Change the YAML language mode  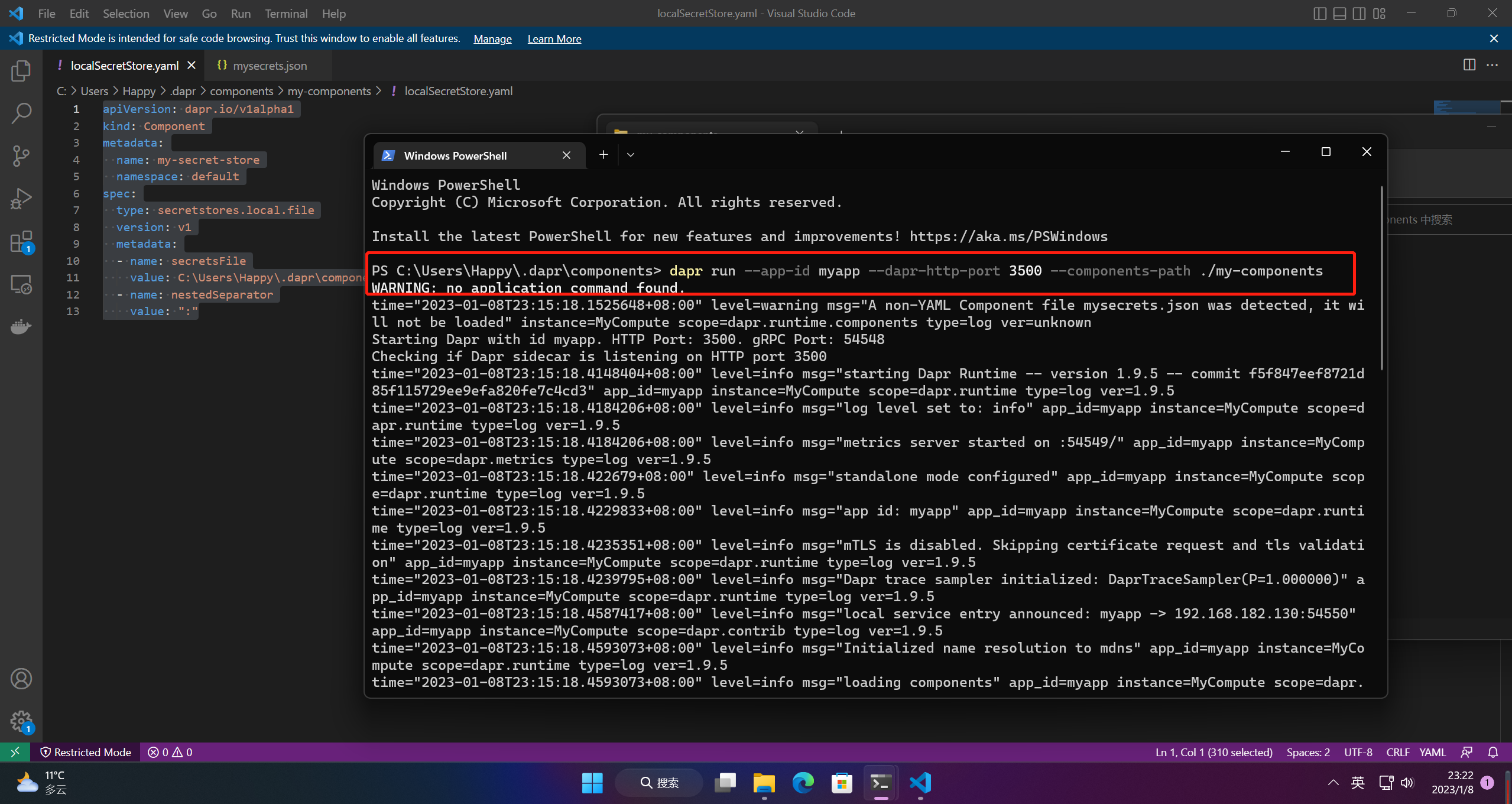1433,752
